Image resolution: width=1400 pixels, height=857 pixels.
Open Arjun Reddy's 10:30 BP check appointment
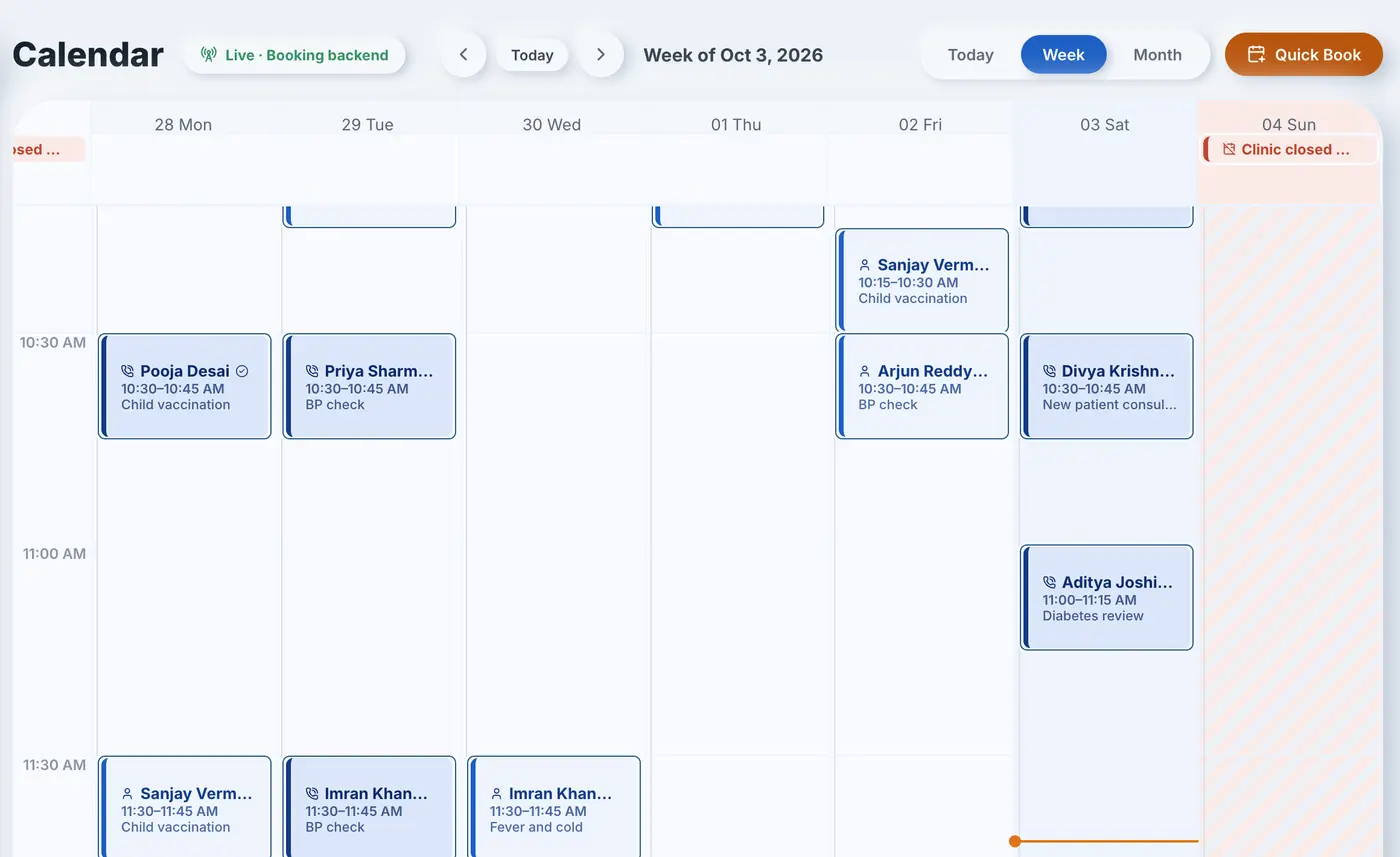[x=922, y=386]
